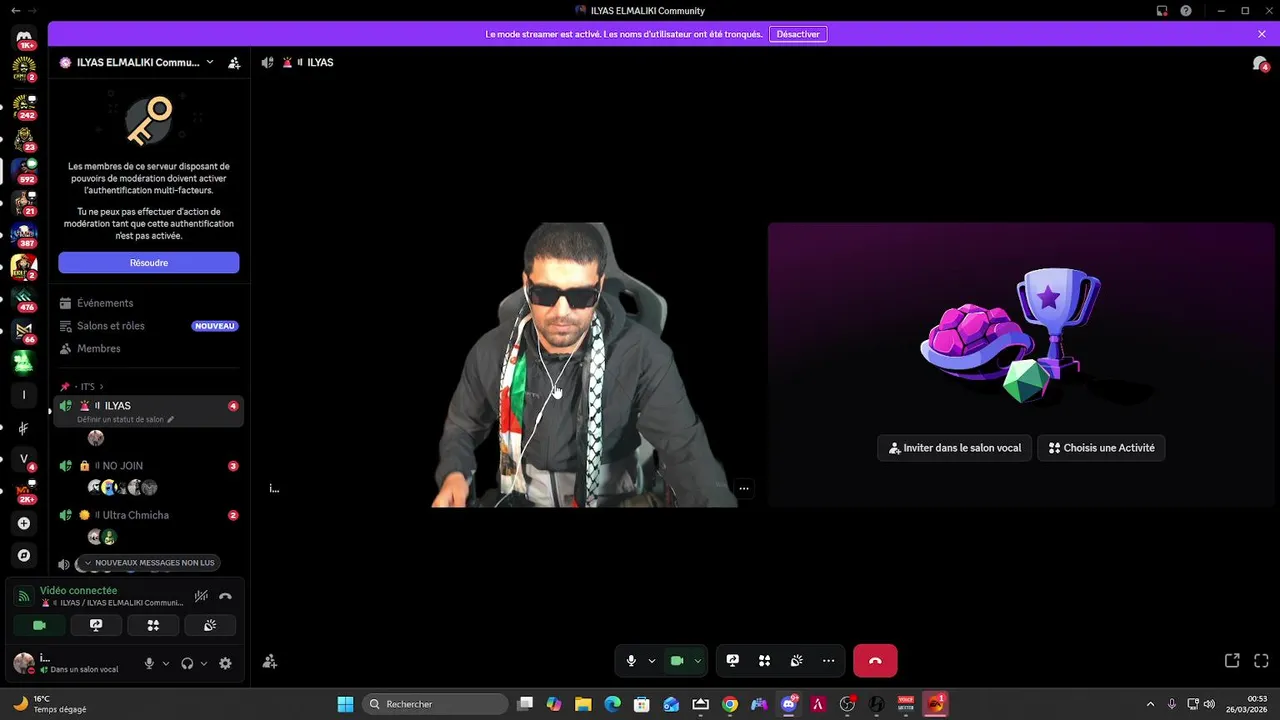Open more options in call control bar
The height and width of the screenshot is (720, 1280).
829,661
